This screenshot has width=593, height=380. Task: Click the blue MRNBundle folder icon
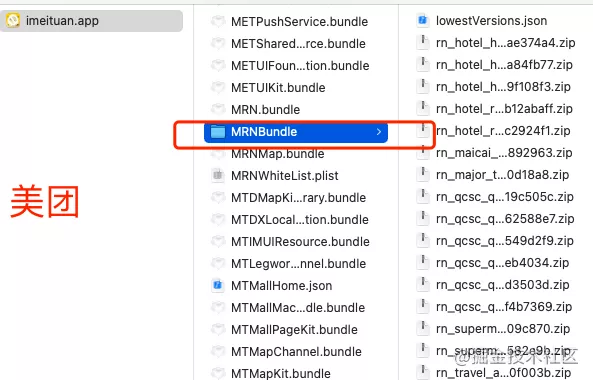coord(218,132)
